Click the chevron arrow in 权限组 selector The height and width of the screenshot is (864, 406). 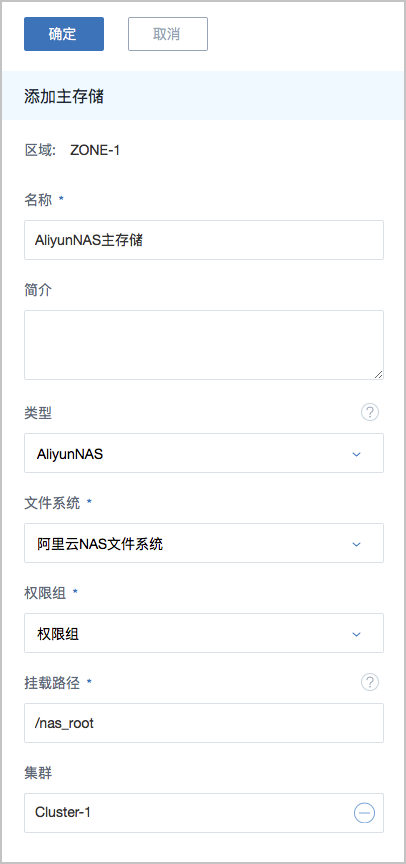(x=356, y=635)
